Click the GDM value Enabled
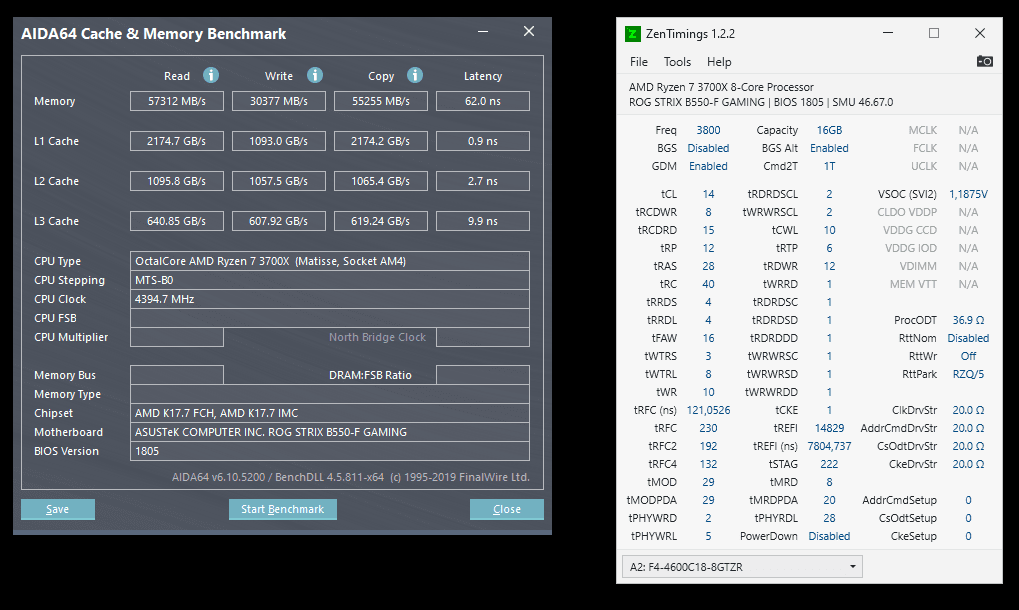Image resolution: width=1019 pixels, height=610 pixels. pos(708,166)
